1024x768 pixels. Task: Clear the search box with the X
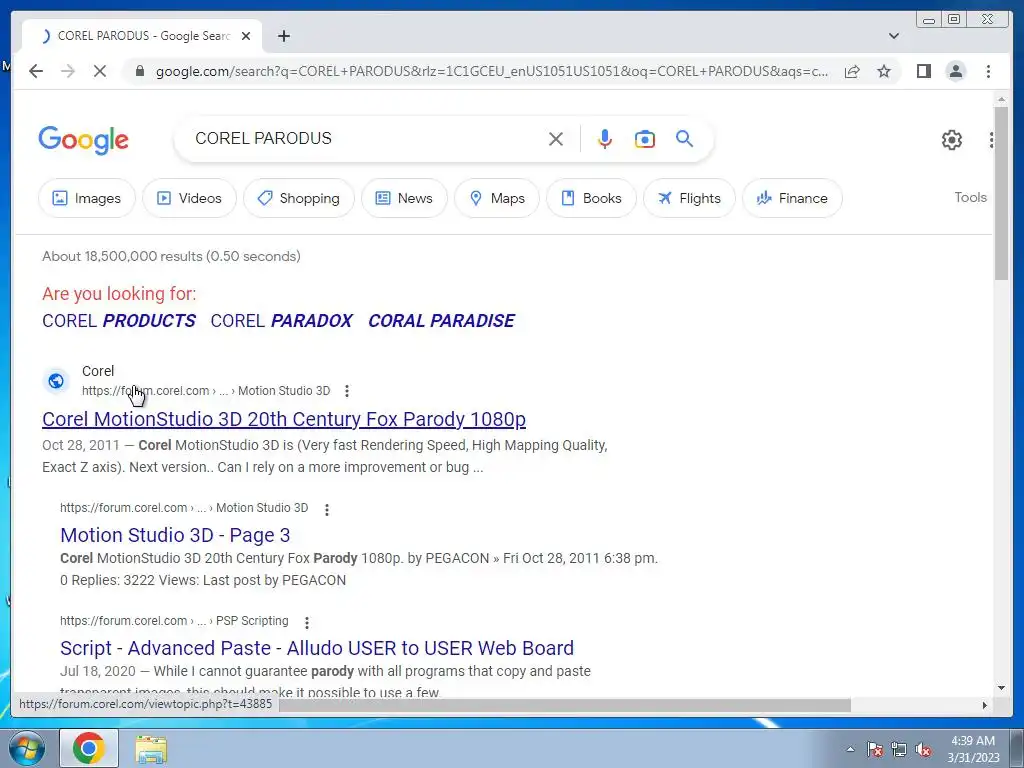[x=556, y=139]
